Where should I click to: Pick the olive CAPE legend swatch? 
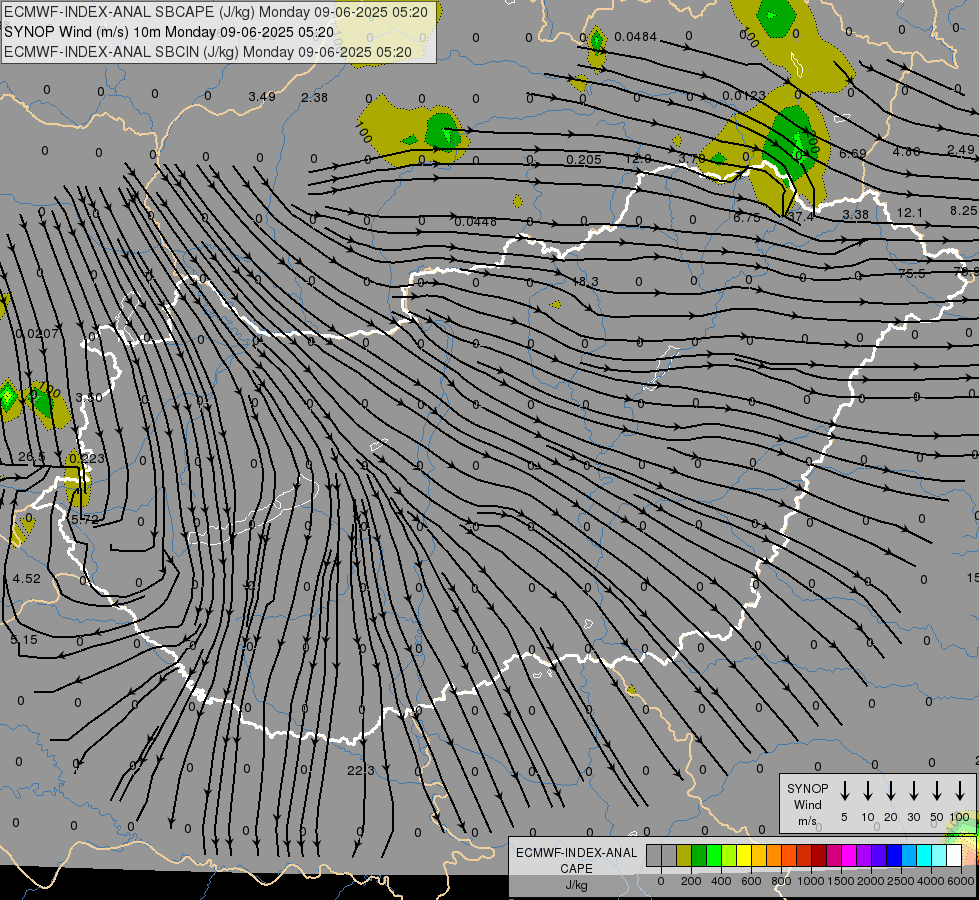click(684, 856)
